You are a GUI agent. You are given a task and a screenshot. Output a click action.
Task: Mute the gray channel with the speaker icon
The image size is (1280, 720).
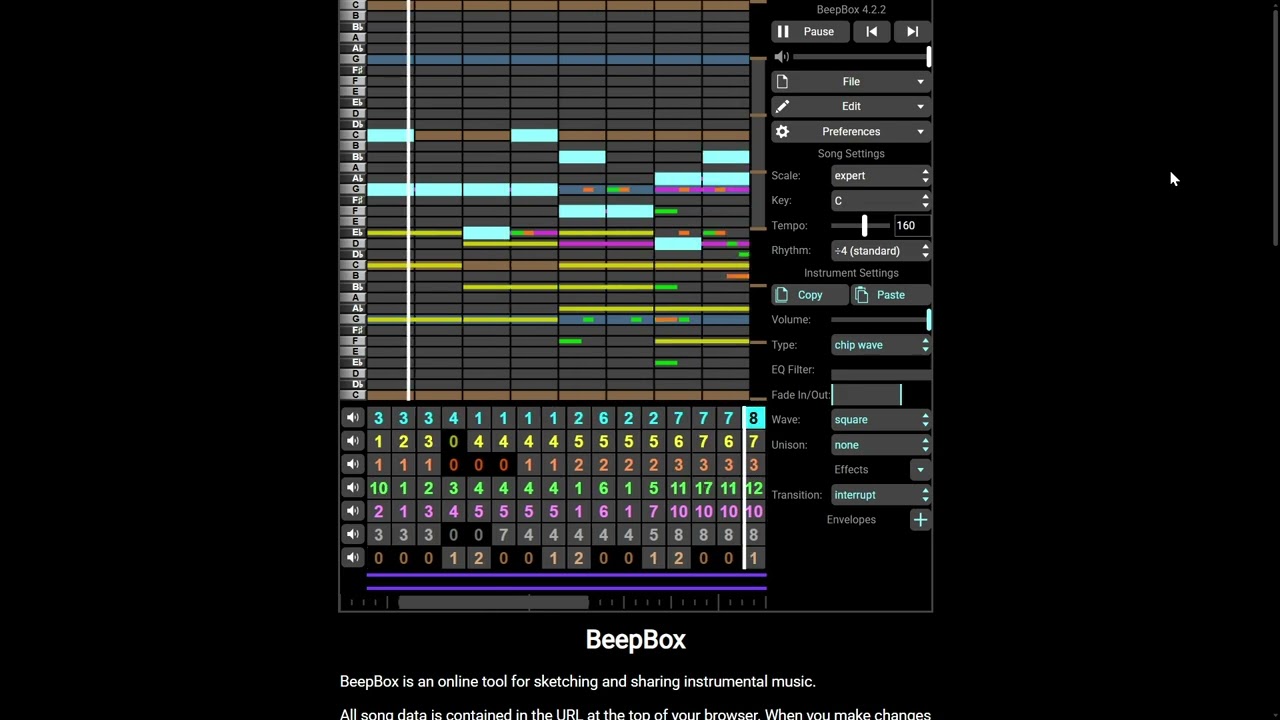click(x=352, y=535)
